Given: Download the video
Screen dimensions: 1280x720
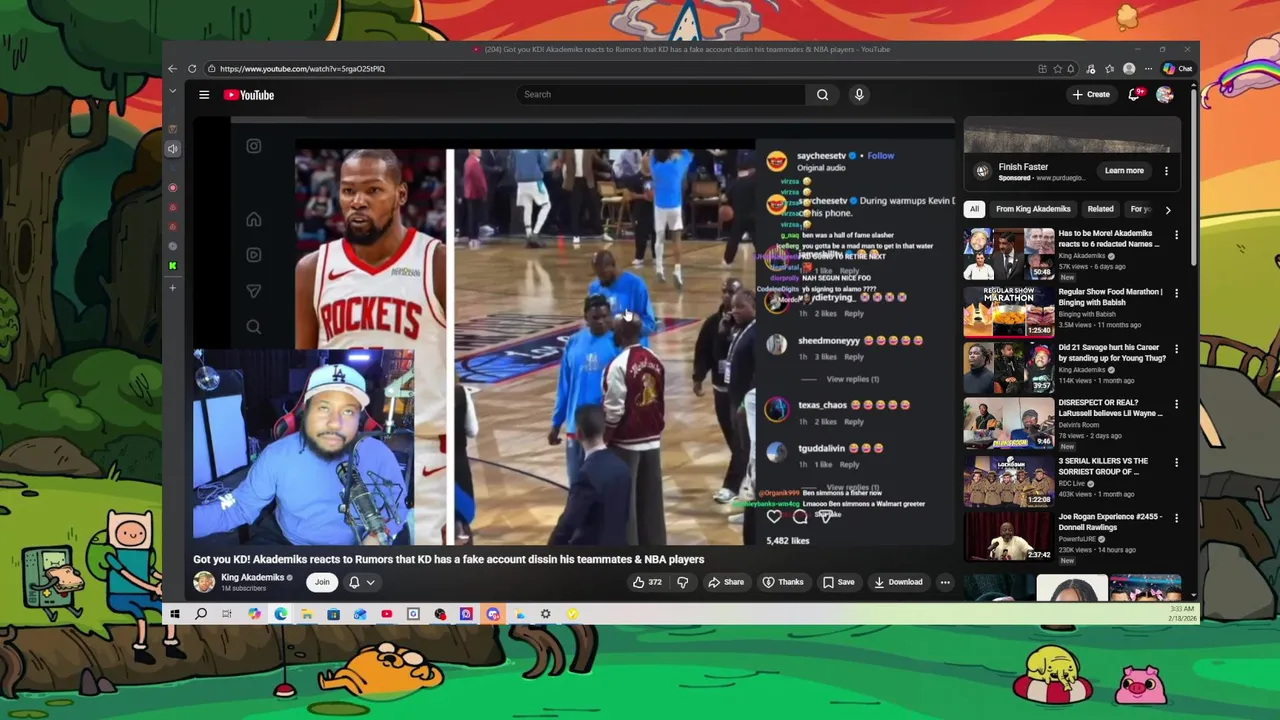Looking at the screenshot, I should coord(898,582).
